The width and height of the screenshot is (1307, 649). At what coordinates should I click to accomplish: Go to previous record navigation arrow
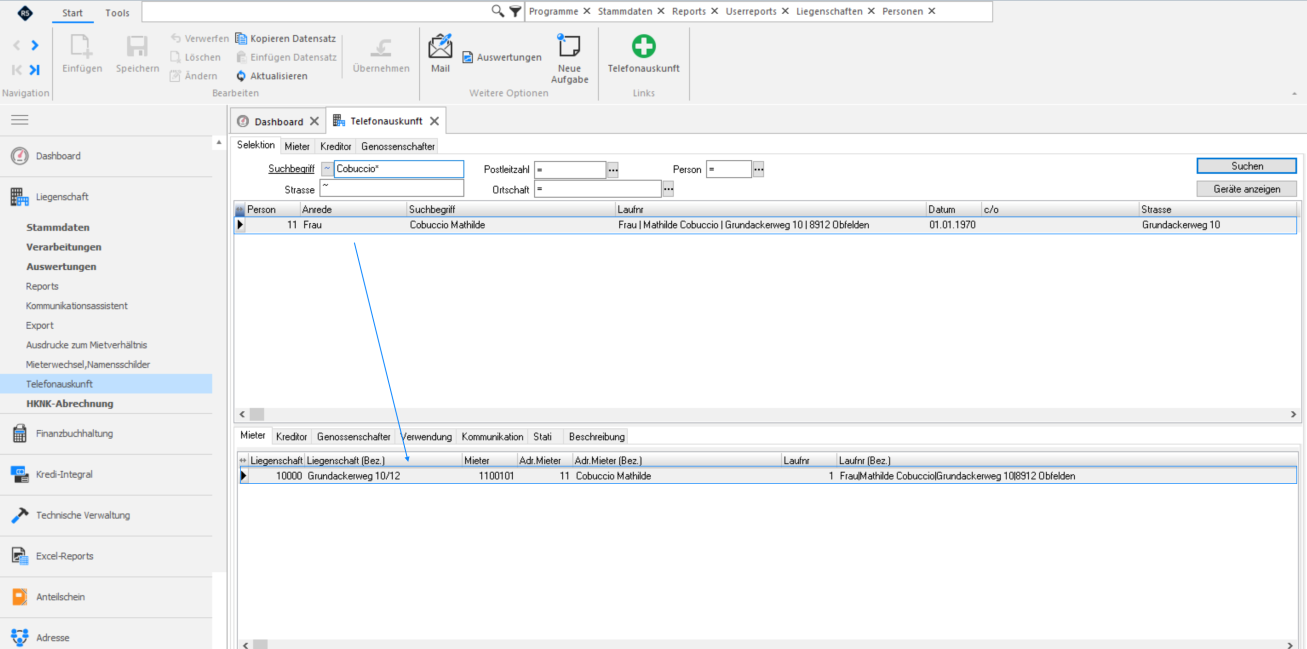[16, 45]
